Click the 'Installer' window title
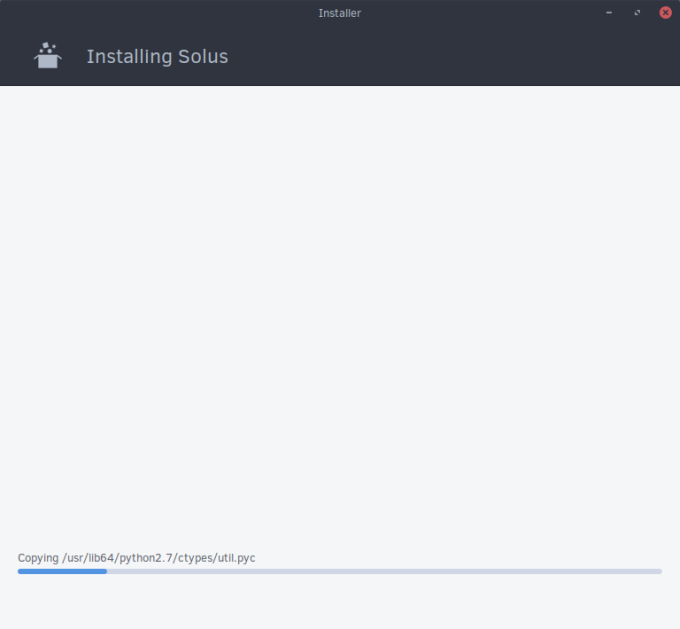 click(340, 13)
